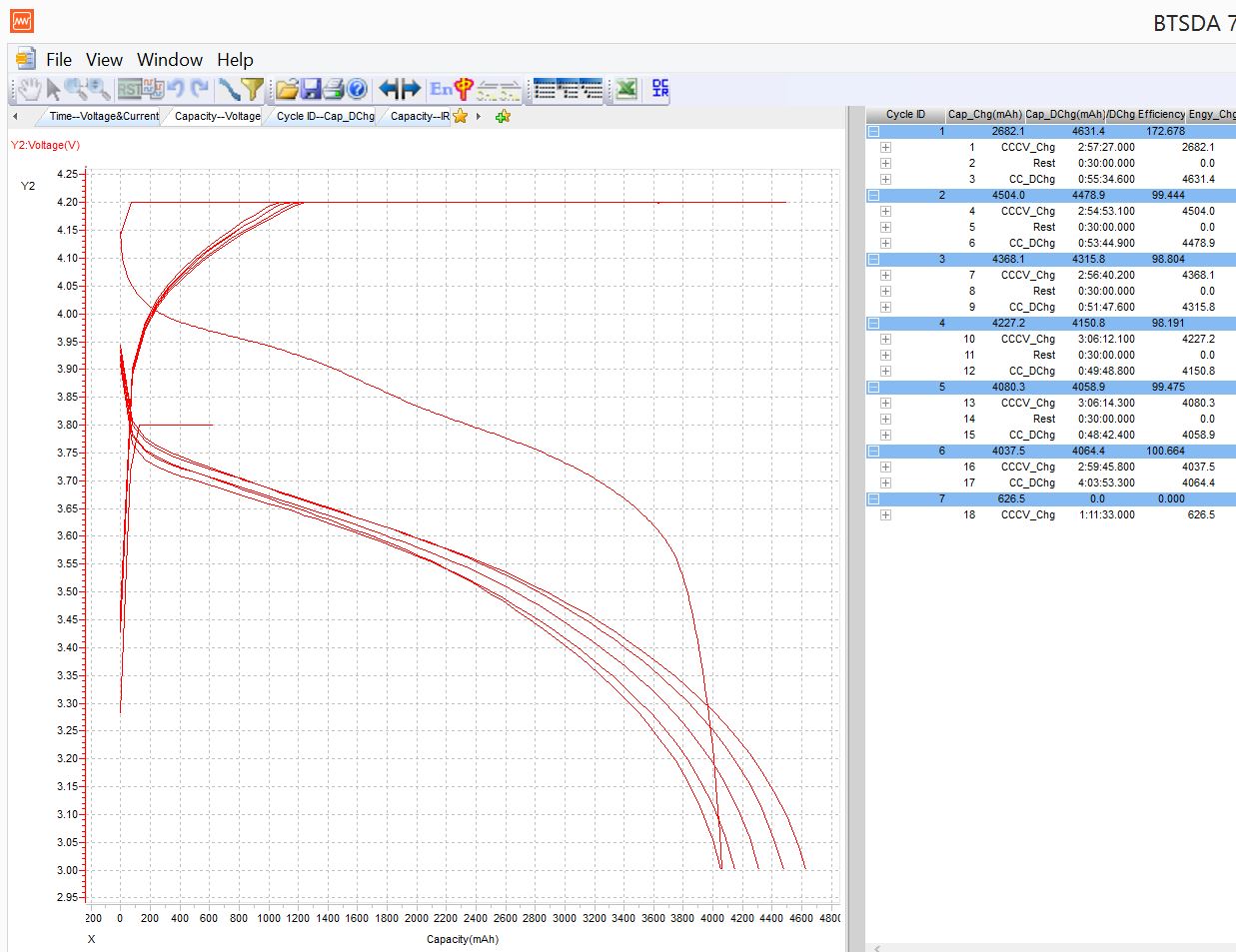Click the first data list layout icon
The height and width of the screenshot is (952, 1236).
point(545,89)
